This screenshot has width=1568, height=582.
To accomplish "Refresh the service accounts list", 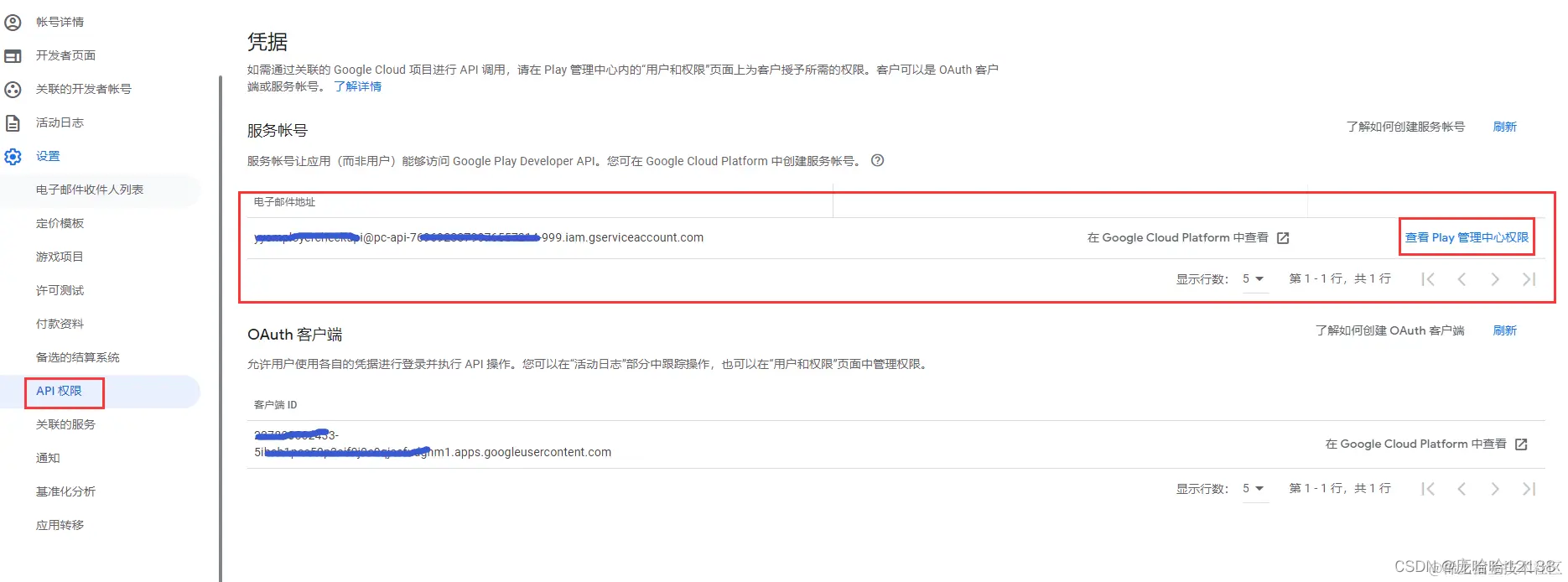I will (x=1505, y=127).
